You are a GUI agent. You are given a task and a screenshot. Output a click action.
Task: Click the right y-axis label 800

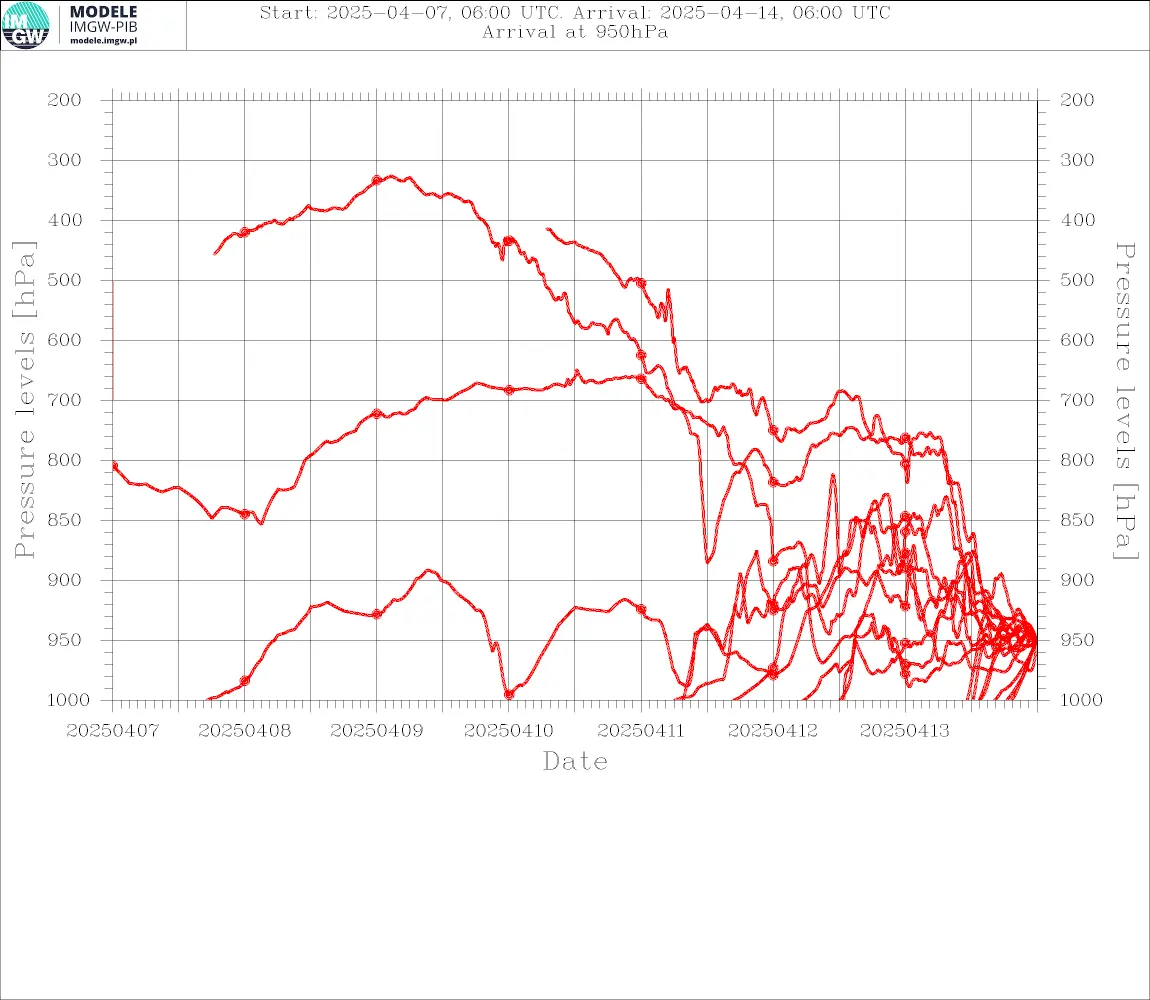(1077, 461)
